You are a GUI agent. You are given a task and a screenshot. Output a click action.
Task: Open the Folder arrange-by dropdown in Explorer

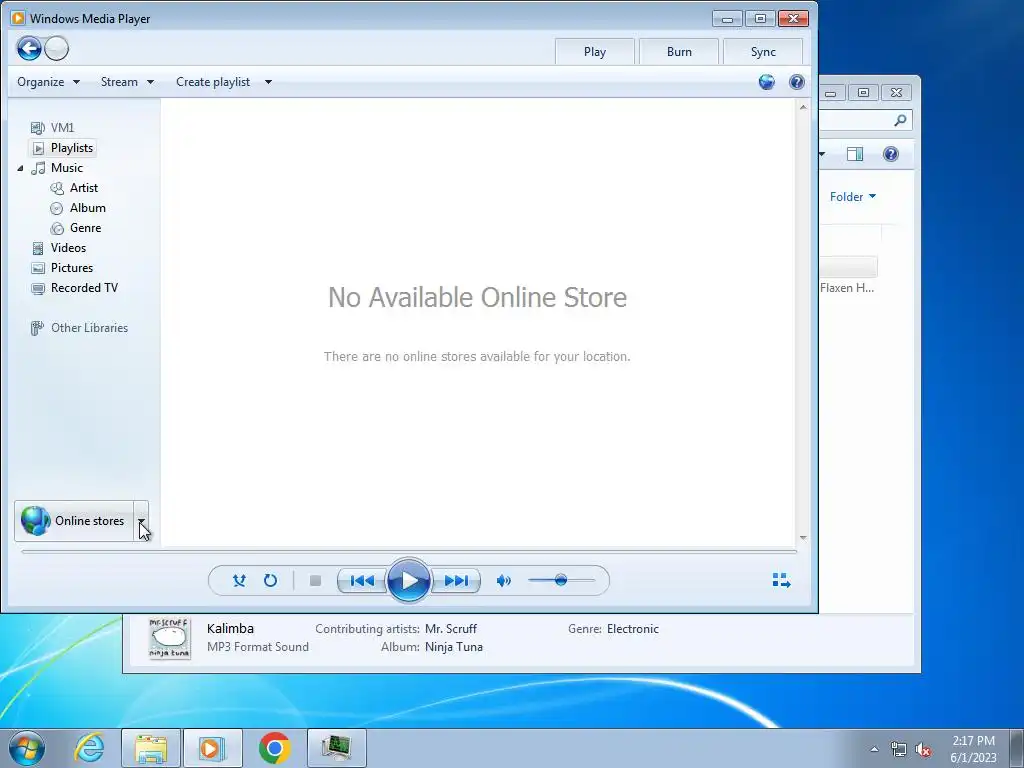coord(852,197)
